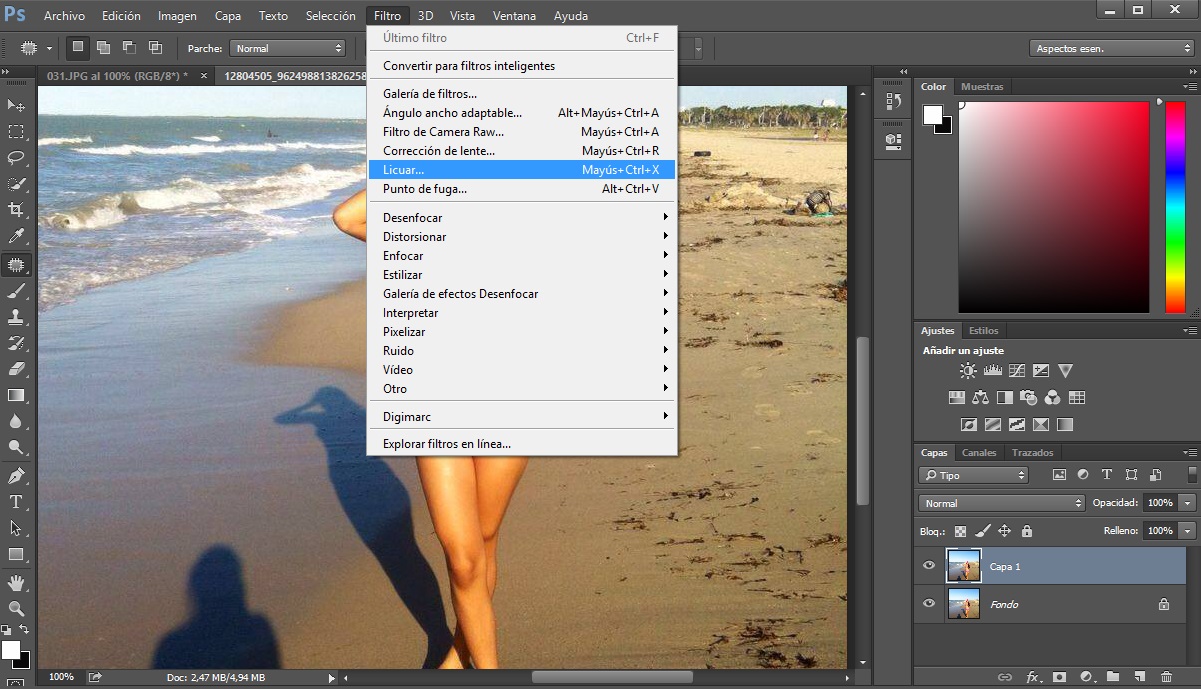Image resolution: width=1201 pixels, height=689 pixels.
Task: Select the Rectangular Marquee tool
Action: pyautogui.click(x=16, y=131)
